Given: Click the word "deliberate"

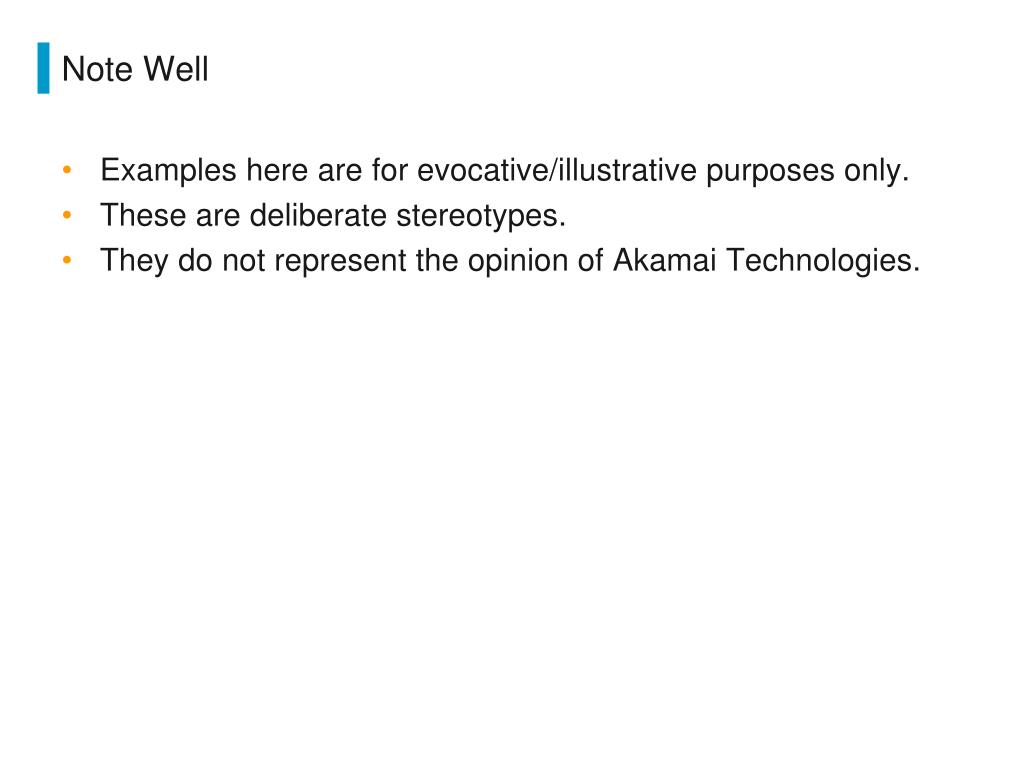Looking at the screenshot, I should (318, 215).
